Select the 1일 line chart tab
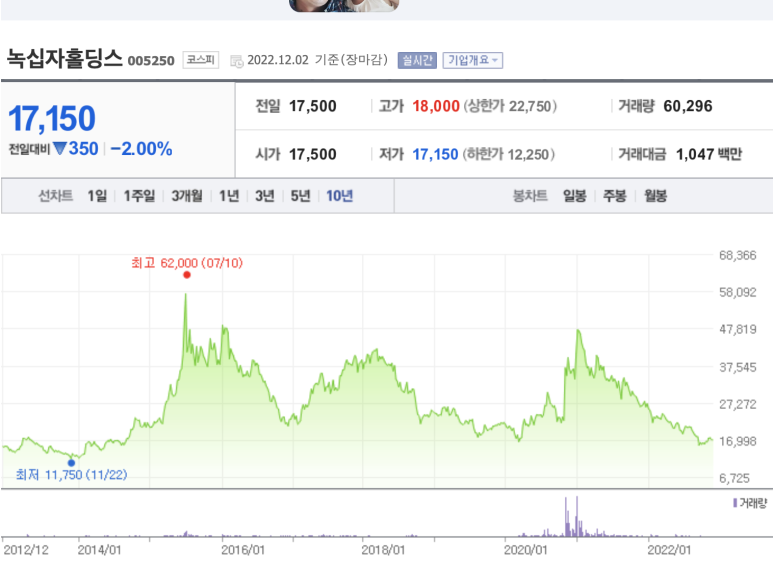 click(97, 196)
